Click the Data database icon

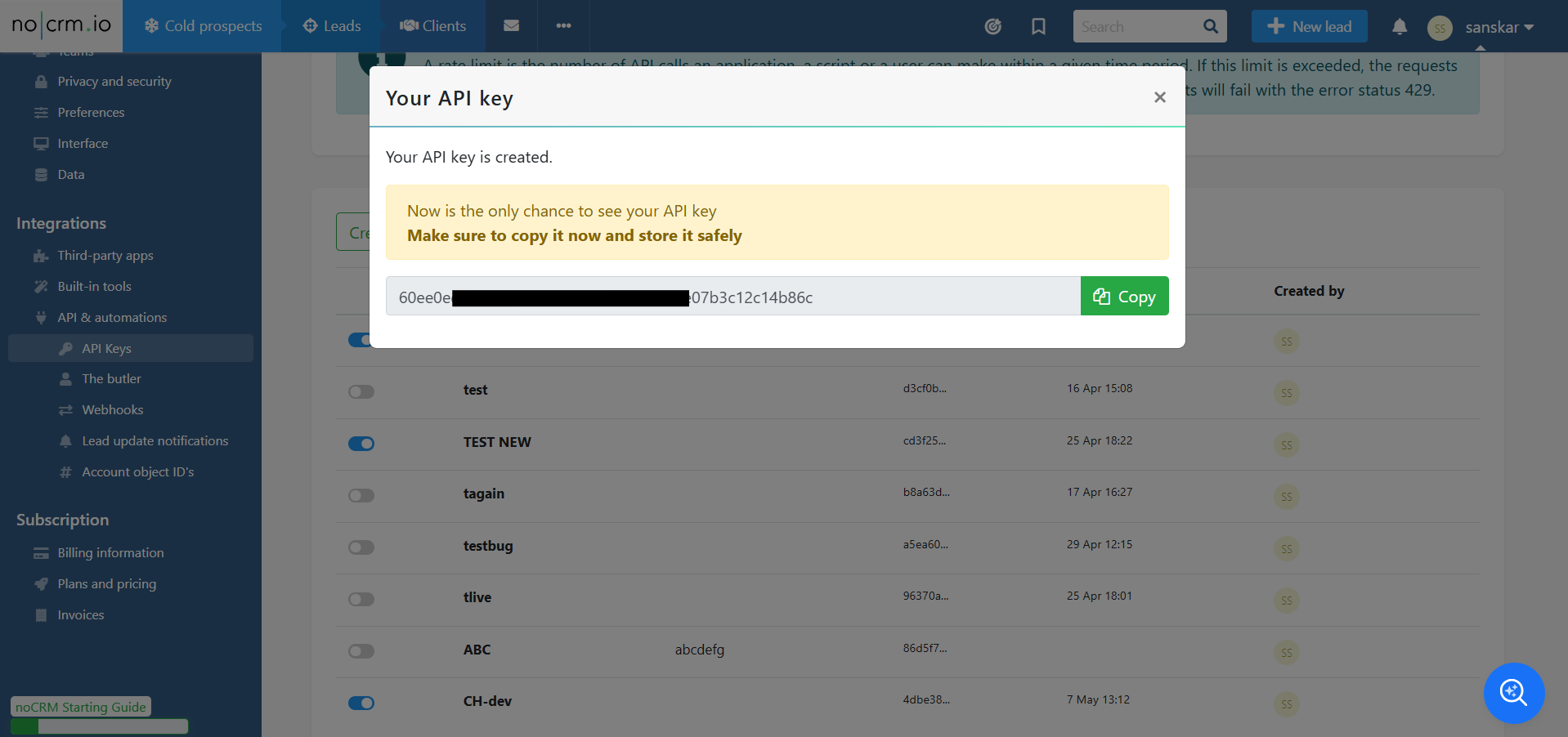pyautogui.click(x=41, y=175)
